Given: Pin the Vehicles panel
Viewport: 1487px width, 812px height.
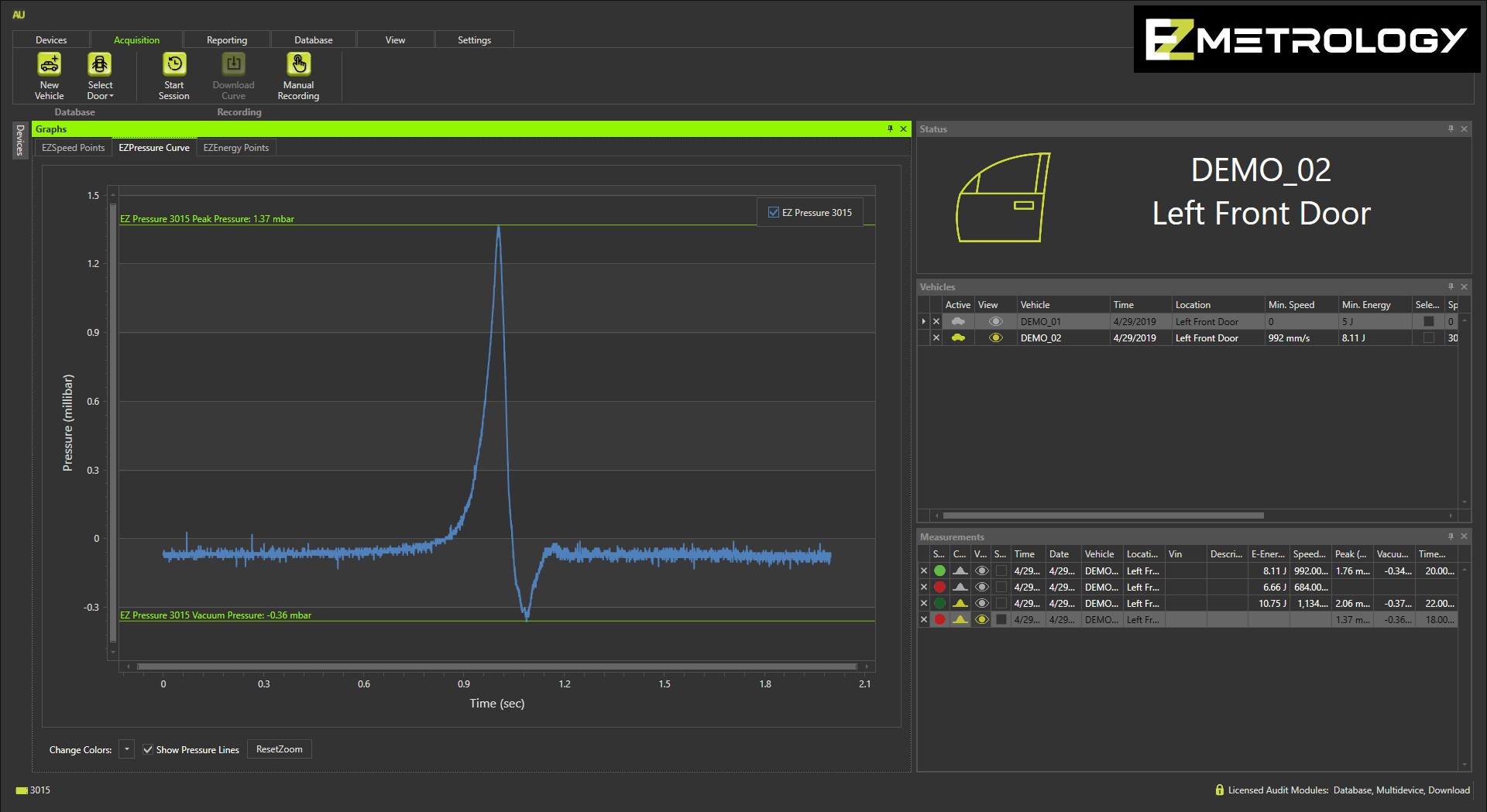Looking at the screenshot, I should click(1451, 286).
